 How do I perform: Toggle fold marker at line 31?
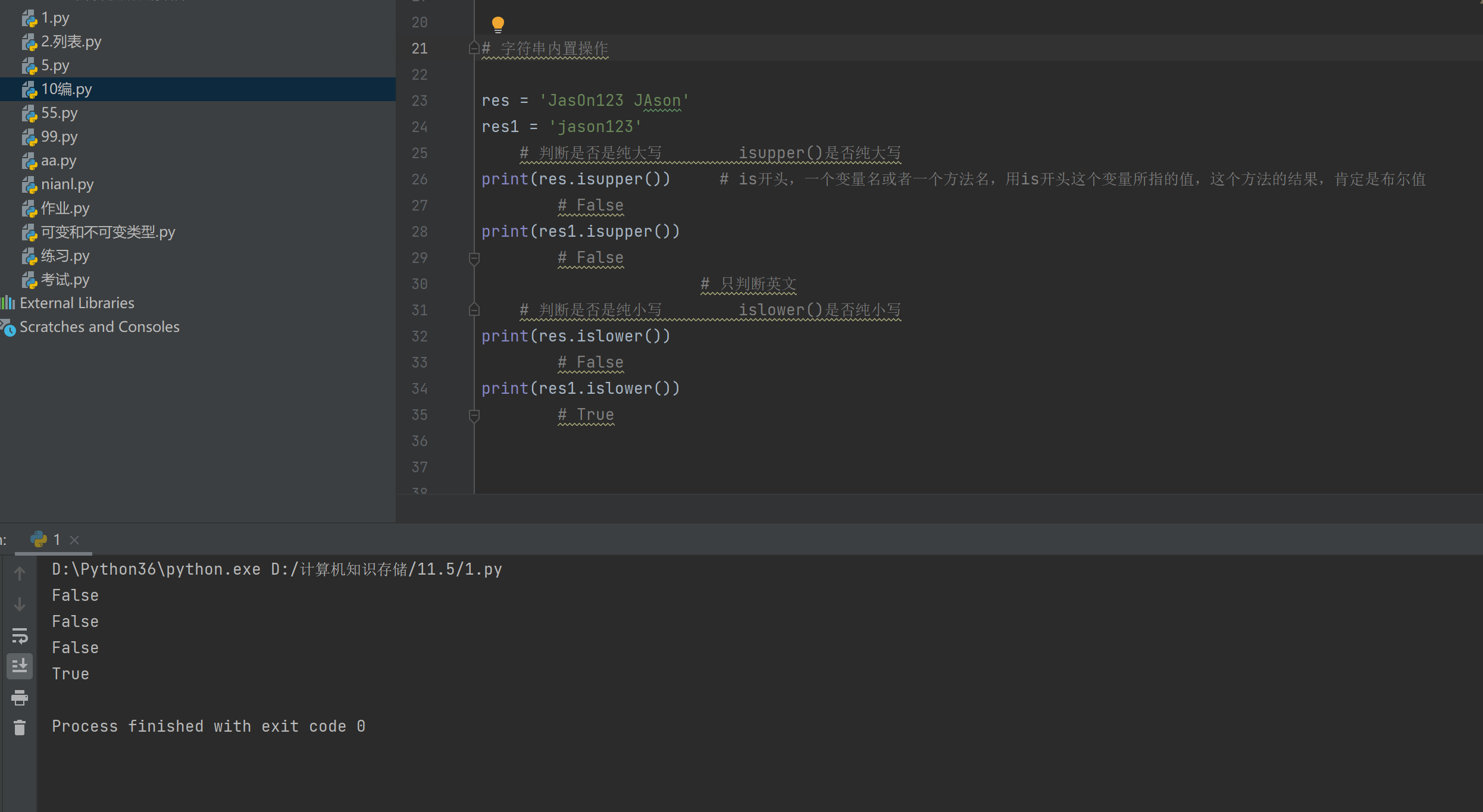point(474,310)
